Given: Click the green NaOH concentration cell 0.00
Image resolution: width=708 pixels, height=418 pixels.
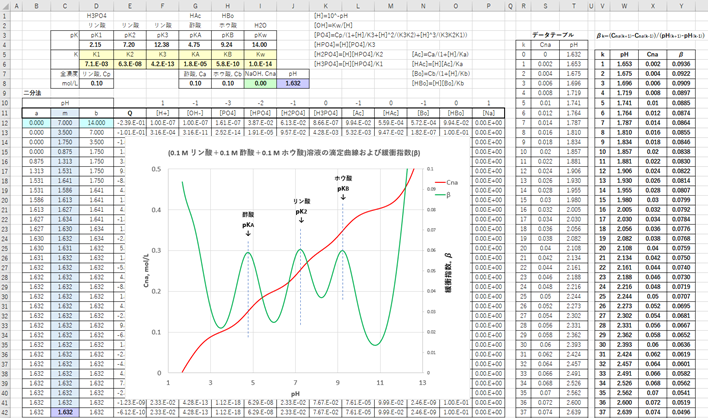Looking at the screenshot, I should point(260,84).
